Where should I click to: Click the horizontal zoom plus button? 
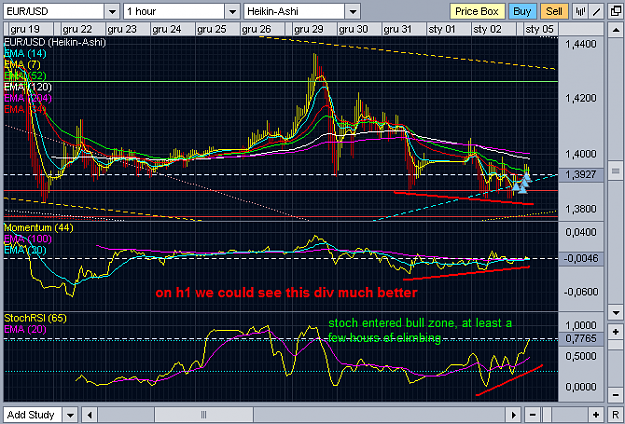click(596, 414)
